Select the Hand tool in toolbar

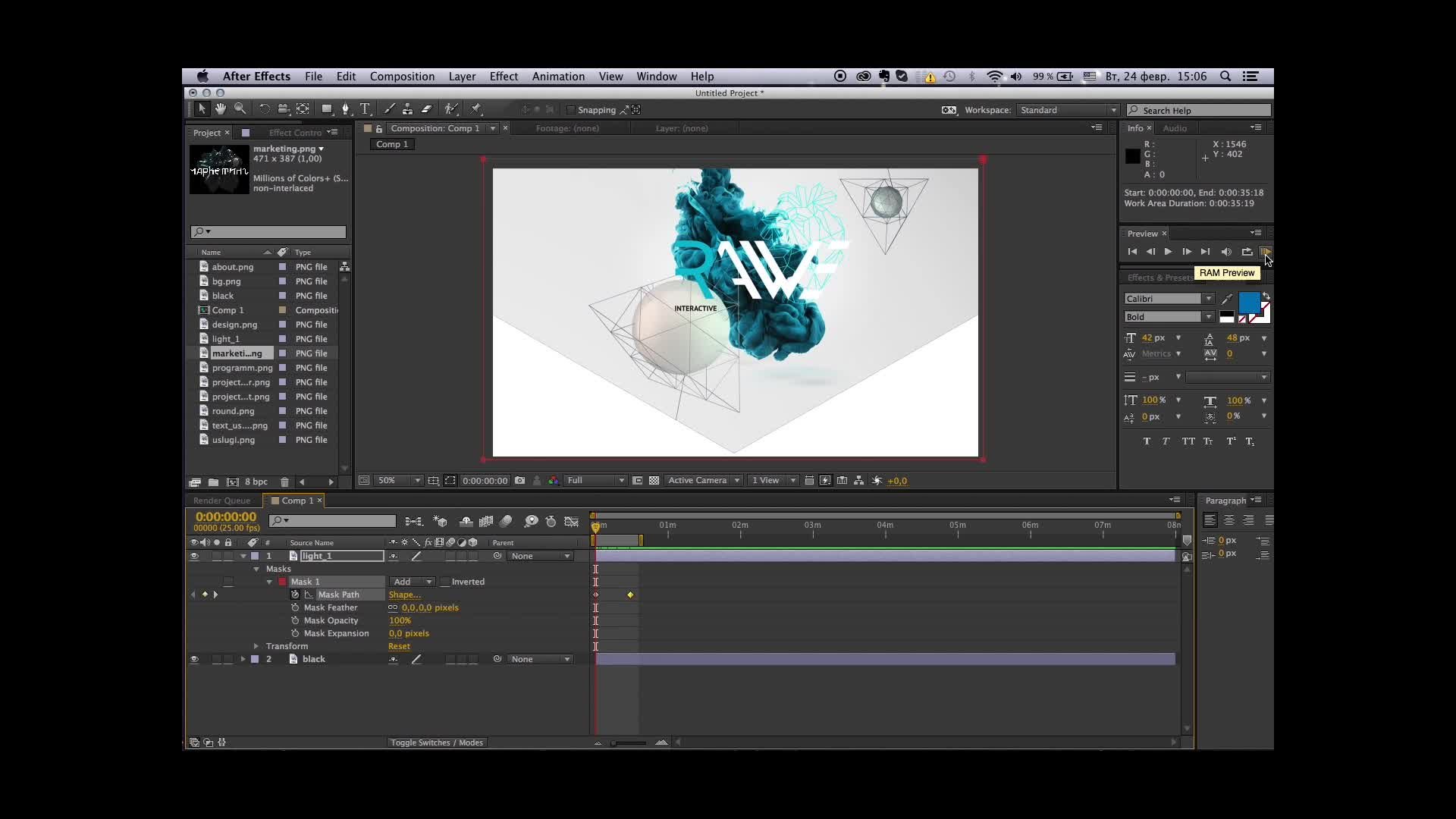coord(220,109)
